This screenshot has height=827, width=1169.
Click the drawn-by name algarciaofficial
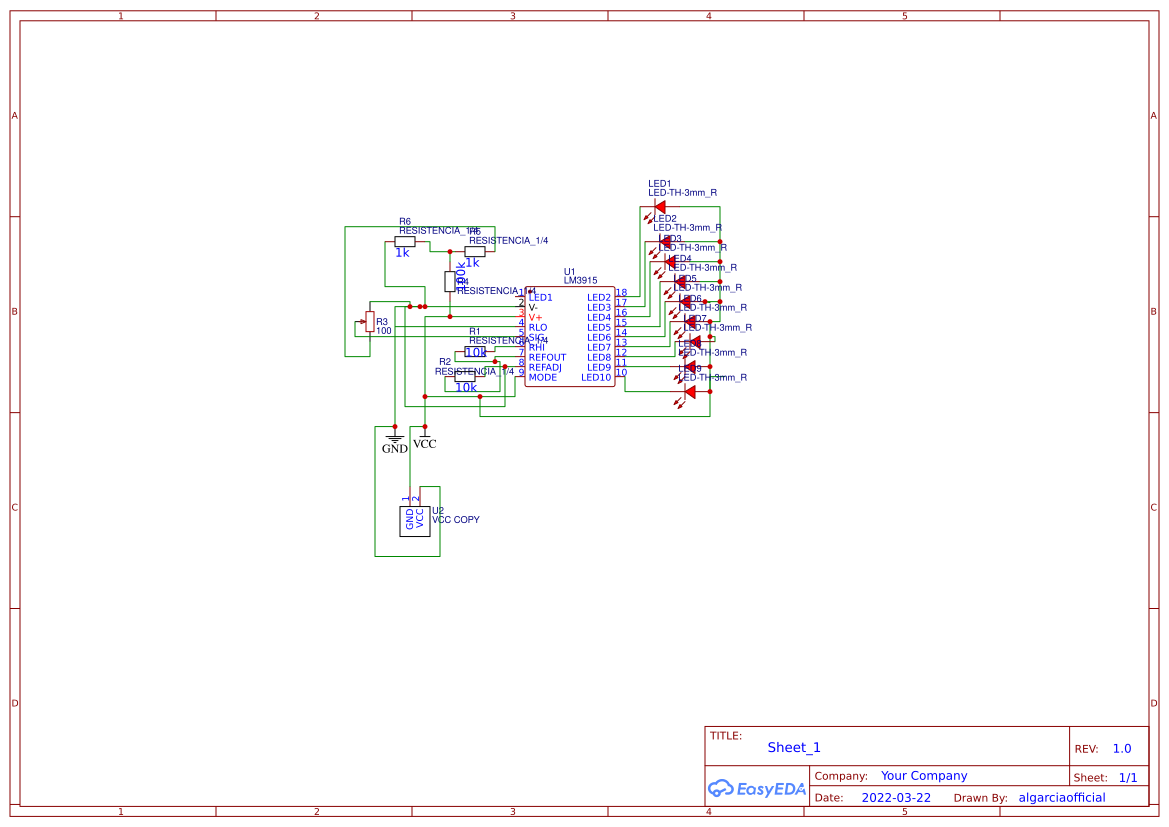[x=1061, y=797]
